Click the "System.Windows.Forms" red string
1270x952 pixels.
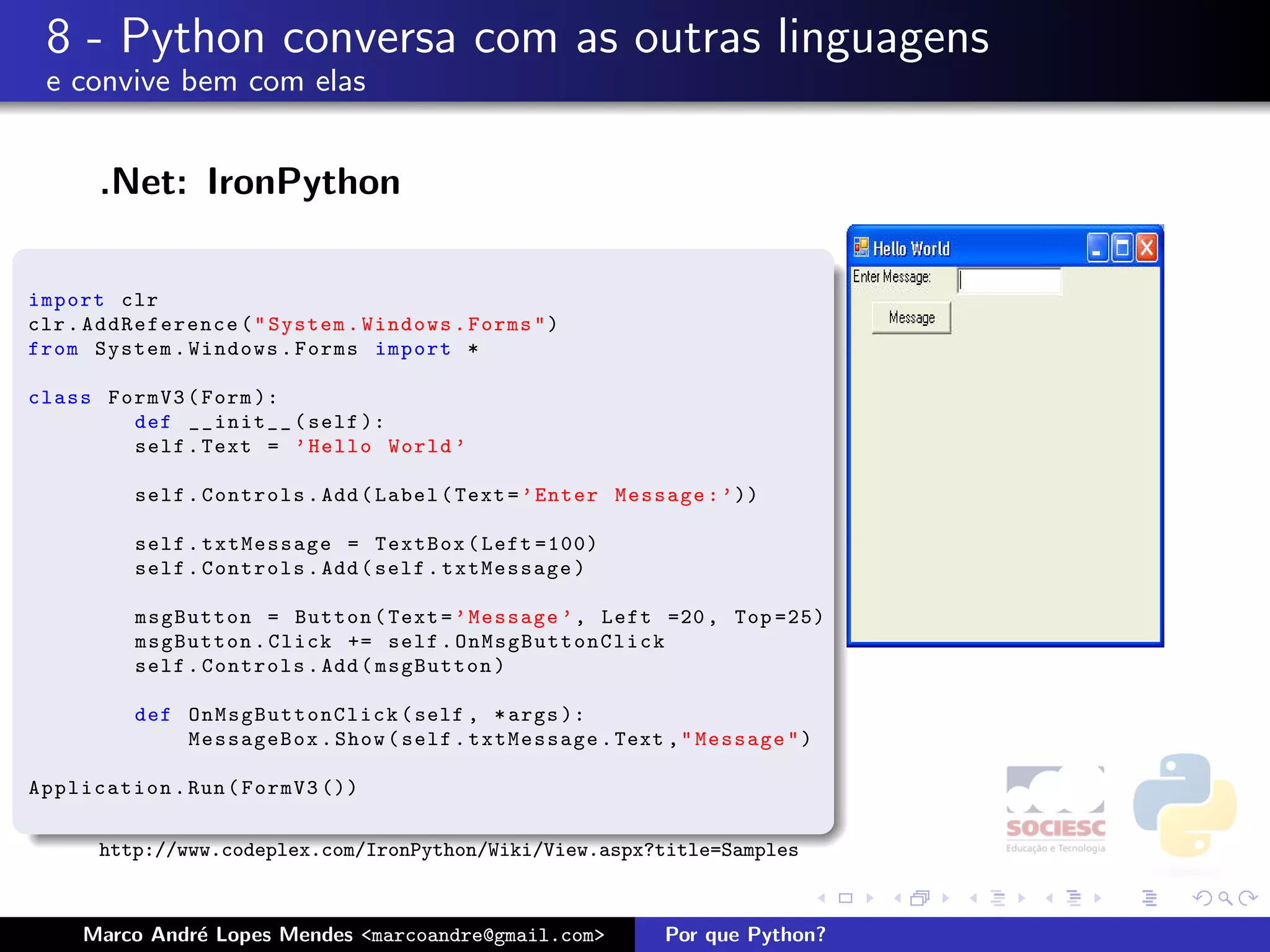(400, 325)
